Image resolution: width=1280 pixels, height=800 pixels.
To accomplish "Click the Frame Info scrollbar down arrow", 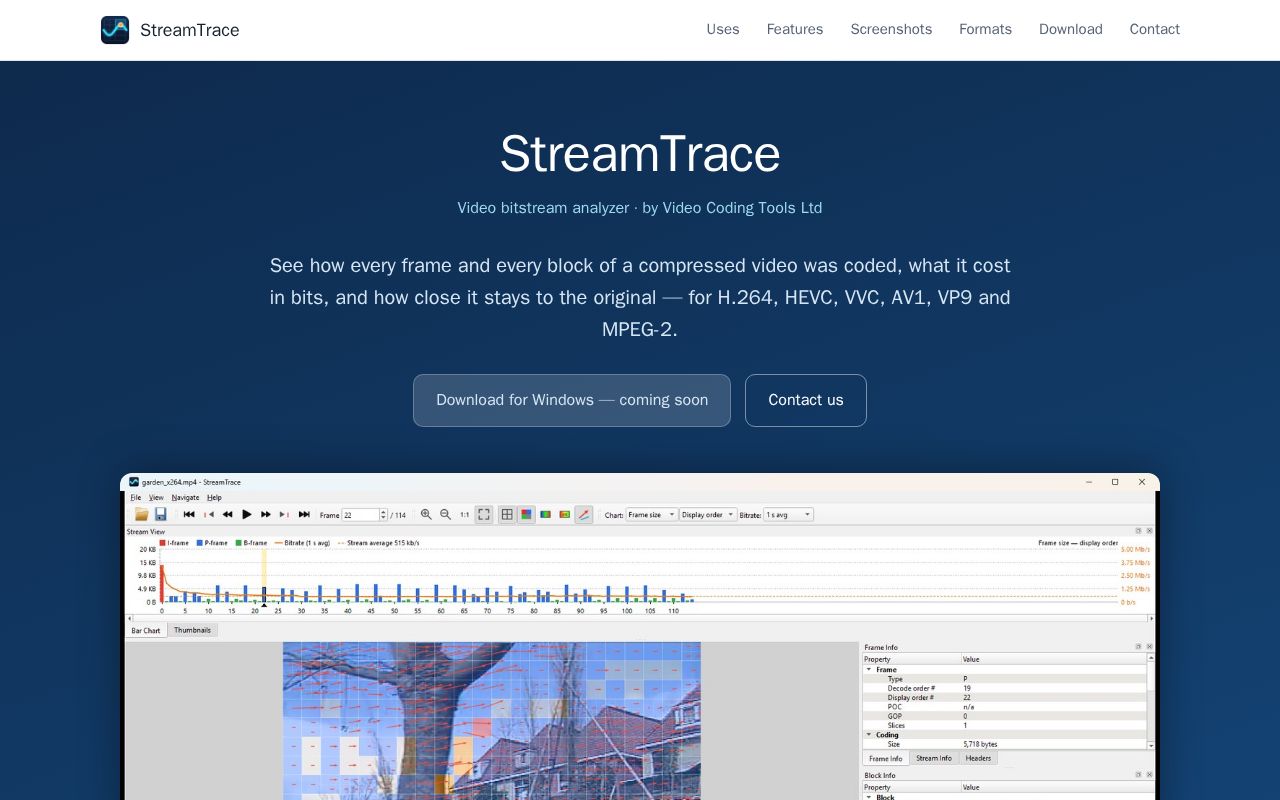I will click(x=1151, y=745).
